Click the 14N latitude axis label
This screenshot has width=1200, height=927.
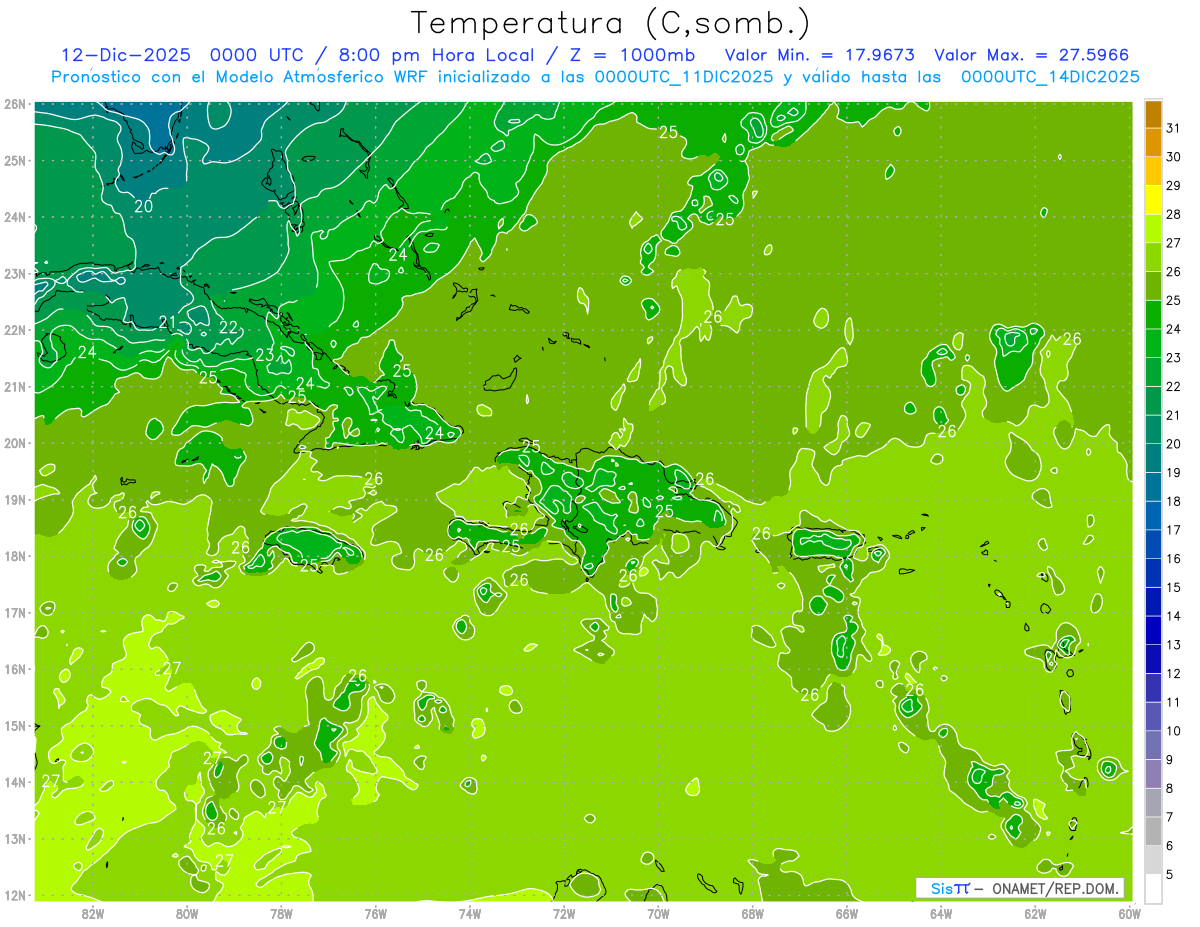pyautogui.click(x=15, y=782)
